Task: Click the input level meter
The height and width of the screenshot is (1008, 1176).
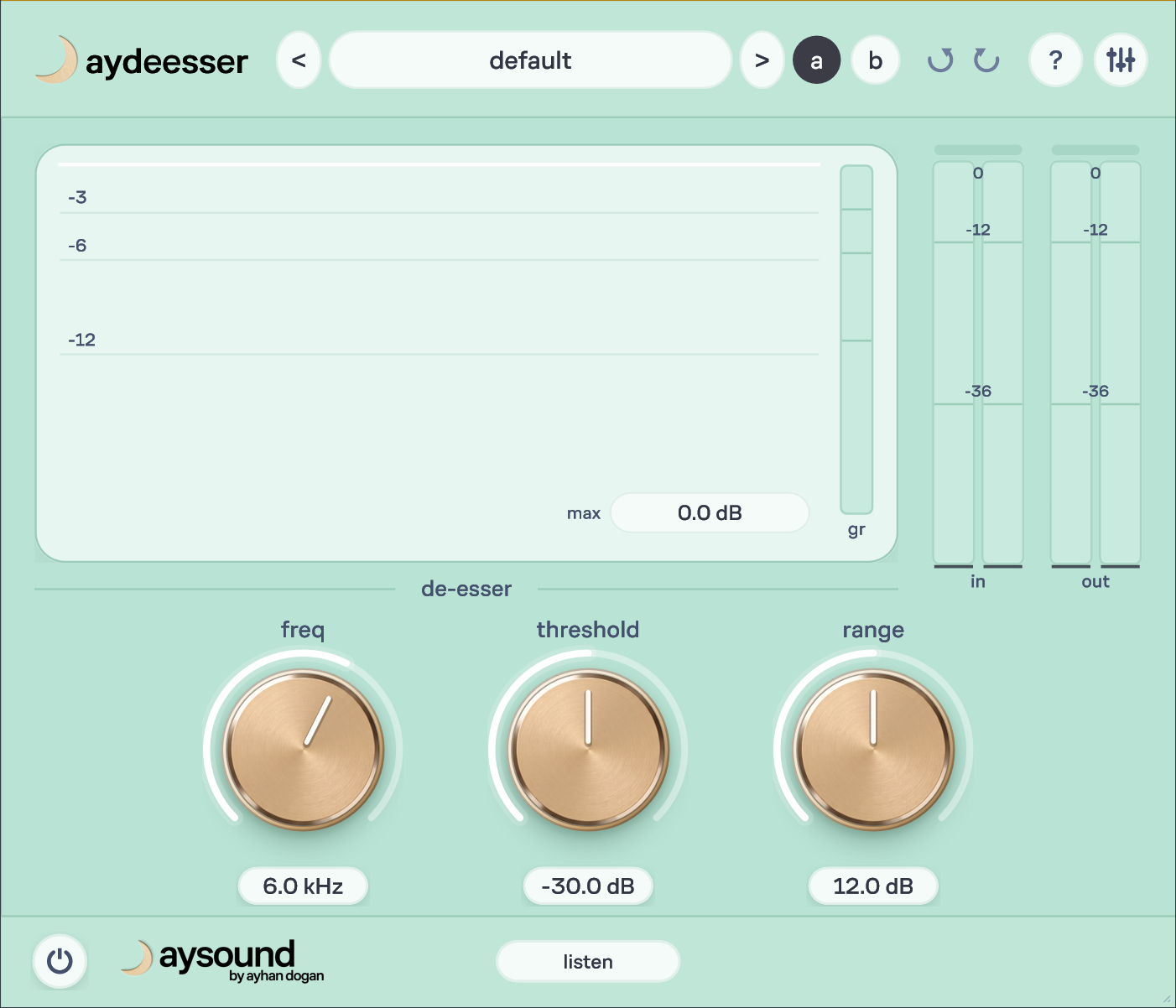Action: click(978, 363)
